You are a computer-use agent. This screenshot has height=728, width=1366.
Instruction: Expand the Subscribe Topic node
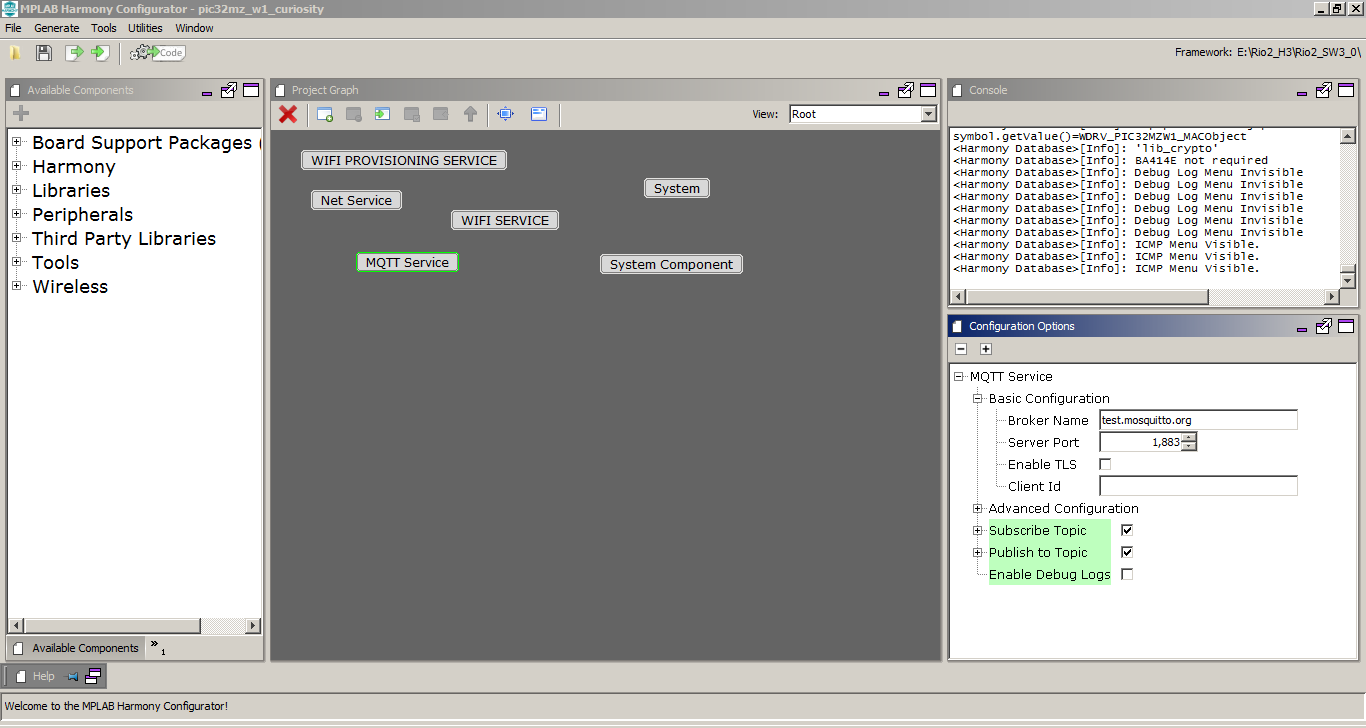click(979, 530)
